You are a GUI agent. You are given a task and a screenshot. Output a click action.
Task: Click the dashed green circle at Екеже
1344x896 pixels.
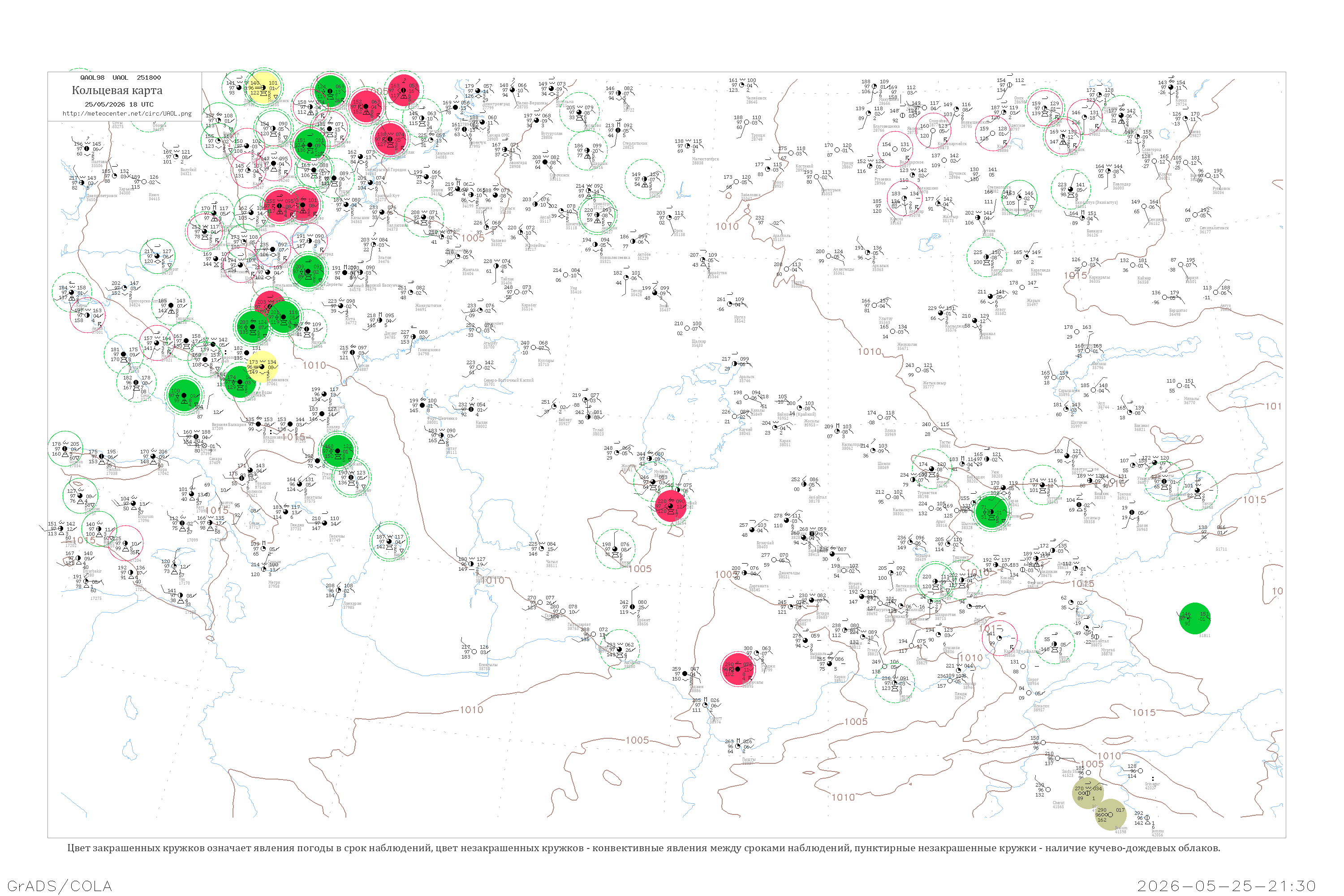click(x=616, y=549)
